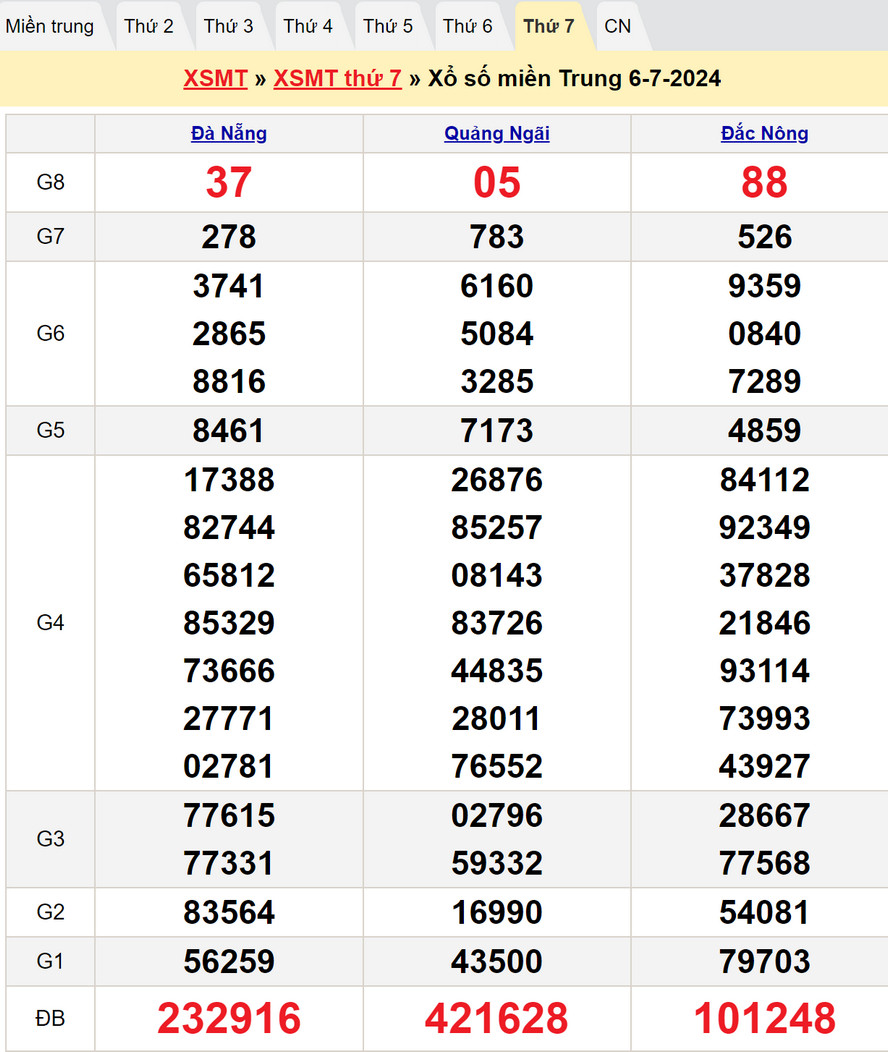Image resolution: width=888 pixels, height=1052 pixels.
Task: Select the active Thứ 7 tab
Action: coord(549,26)
